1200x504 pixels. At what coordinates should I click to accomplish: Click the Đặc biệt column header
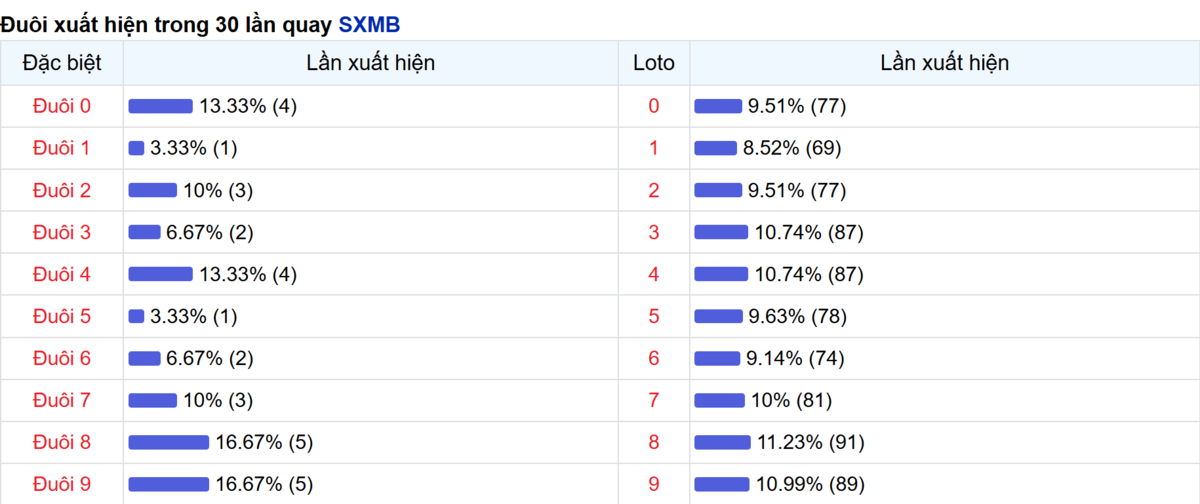tap(62, 63)
